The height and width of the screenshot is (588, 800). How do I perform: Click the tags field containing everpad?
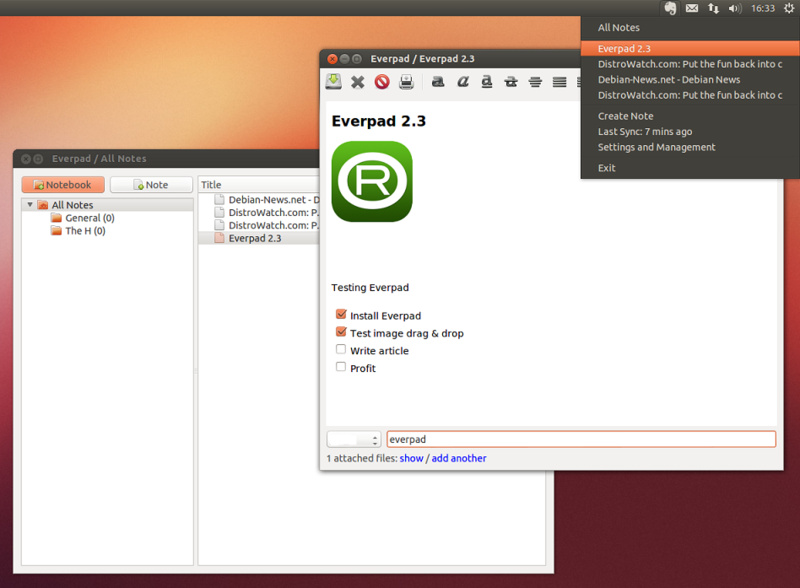click(581, 439)
